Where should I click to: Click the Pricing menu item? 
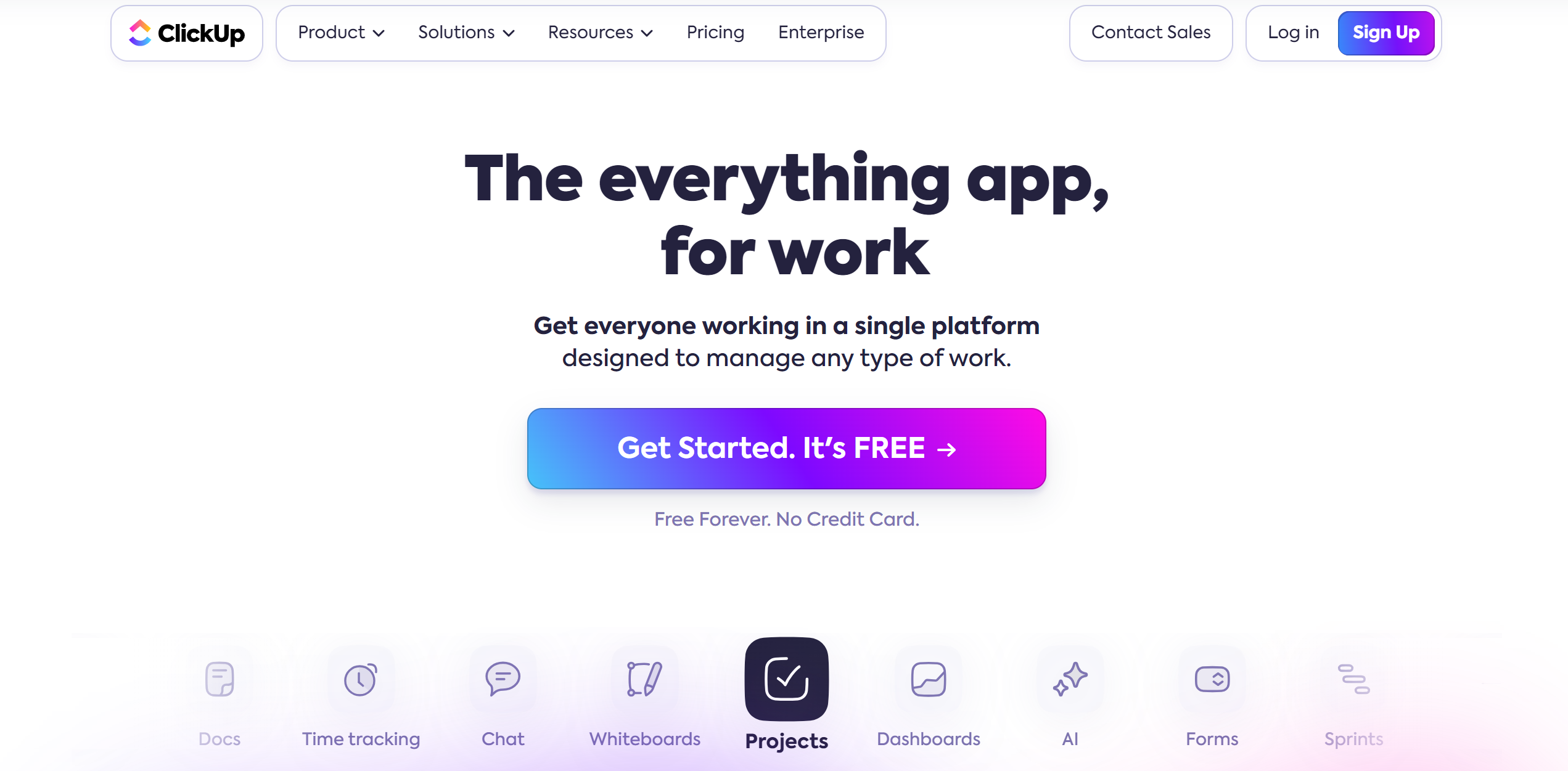click(715, 32)
